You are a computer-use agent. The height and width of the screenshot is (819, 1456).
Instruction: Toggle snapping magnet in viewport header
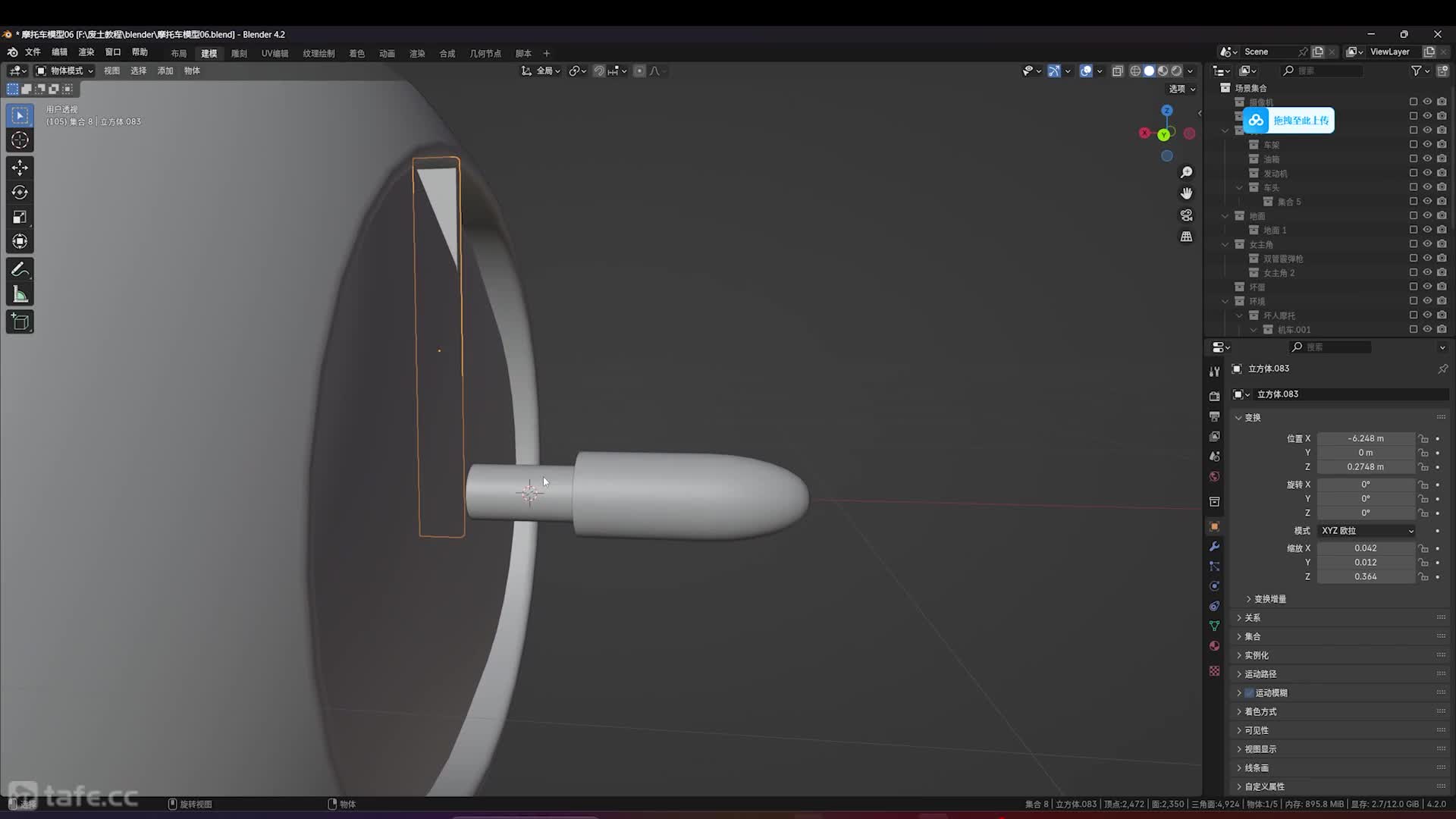(599, 71)
